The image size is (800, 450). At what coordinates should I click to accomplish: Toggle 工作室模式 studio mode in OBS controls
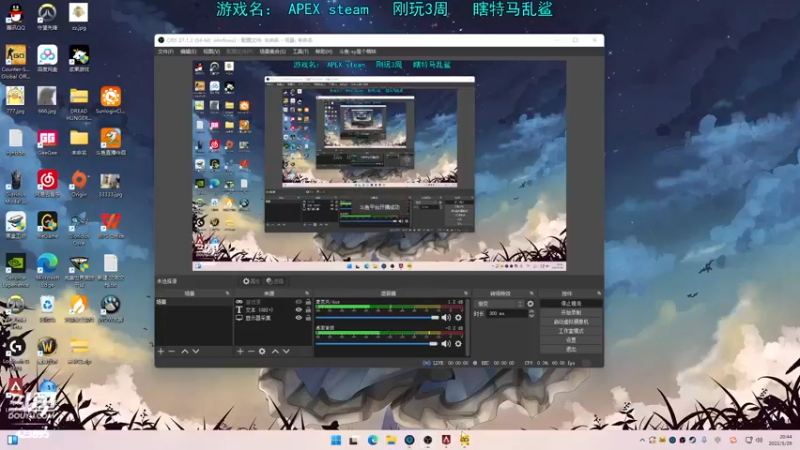(571, 331)
